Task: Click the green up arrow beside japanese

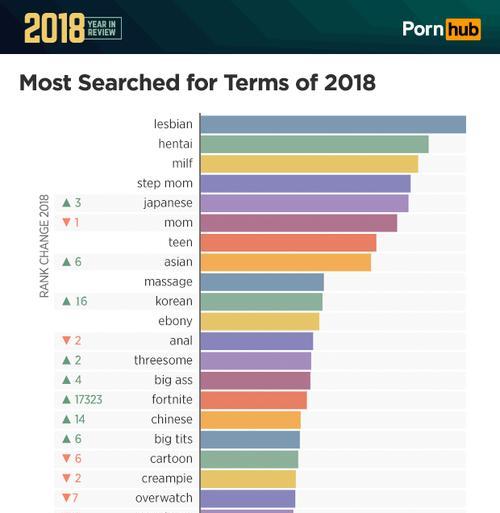Action: pyautogui.click(x=67, y=202)
